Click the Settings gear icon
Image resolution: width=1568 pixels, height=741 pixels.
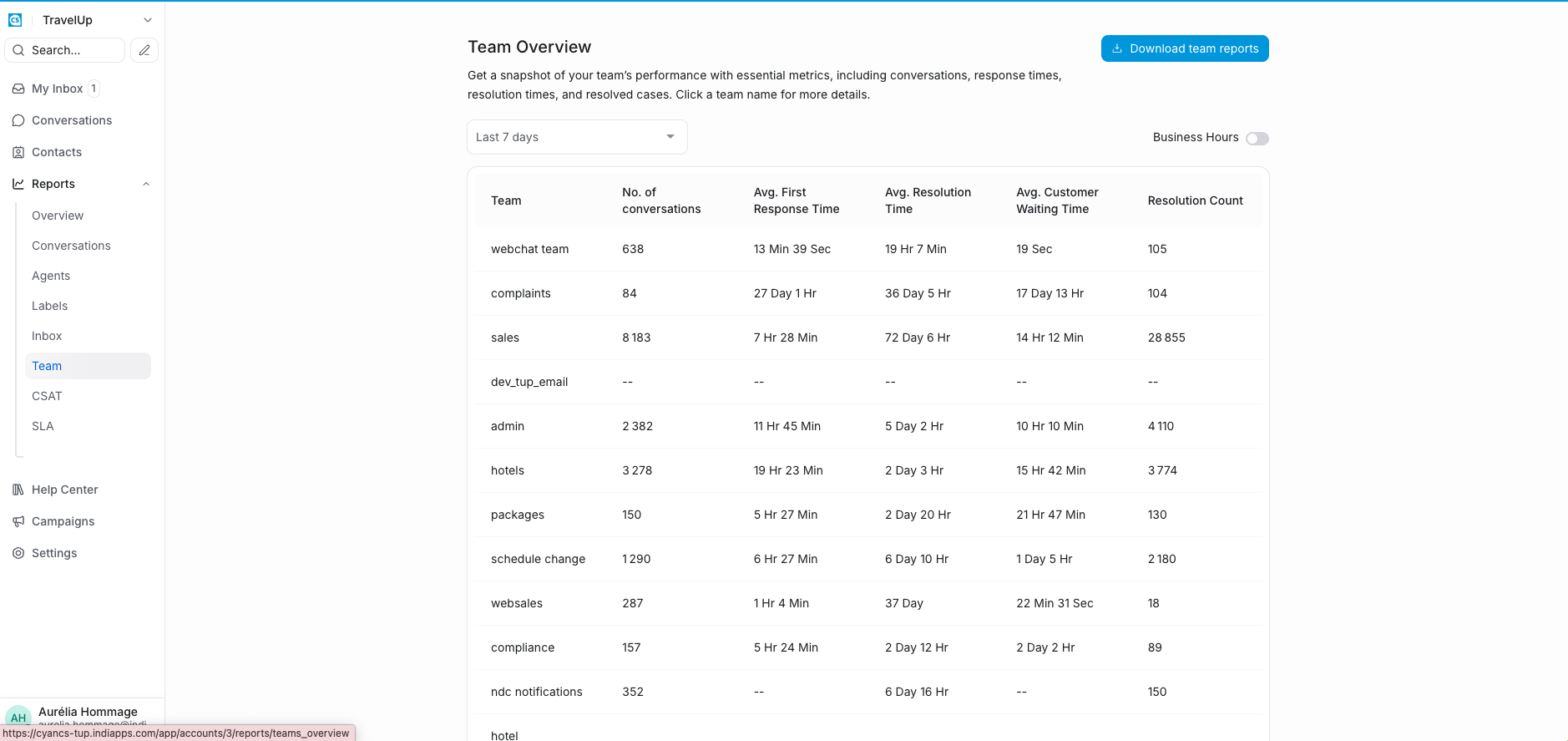(18, 553)
